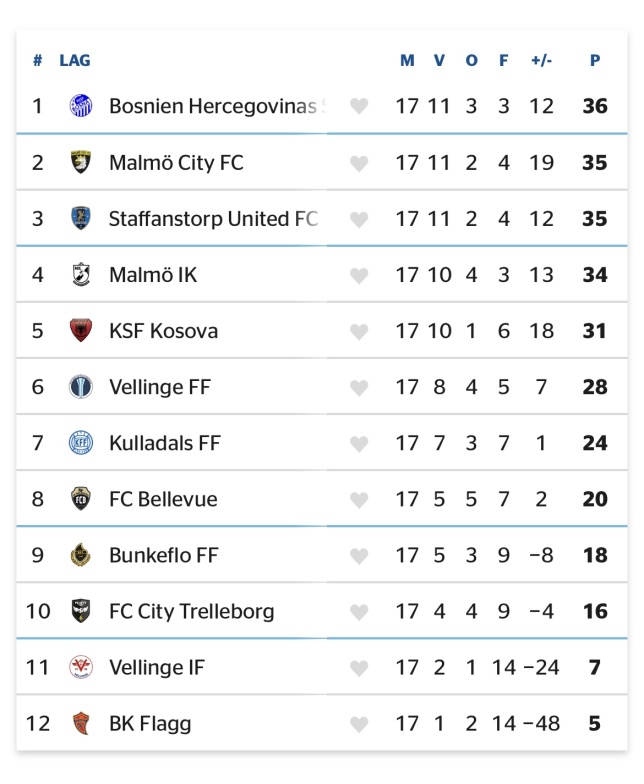Open the FC City Trelleborg team link

coord(191,611)
